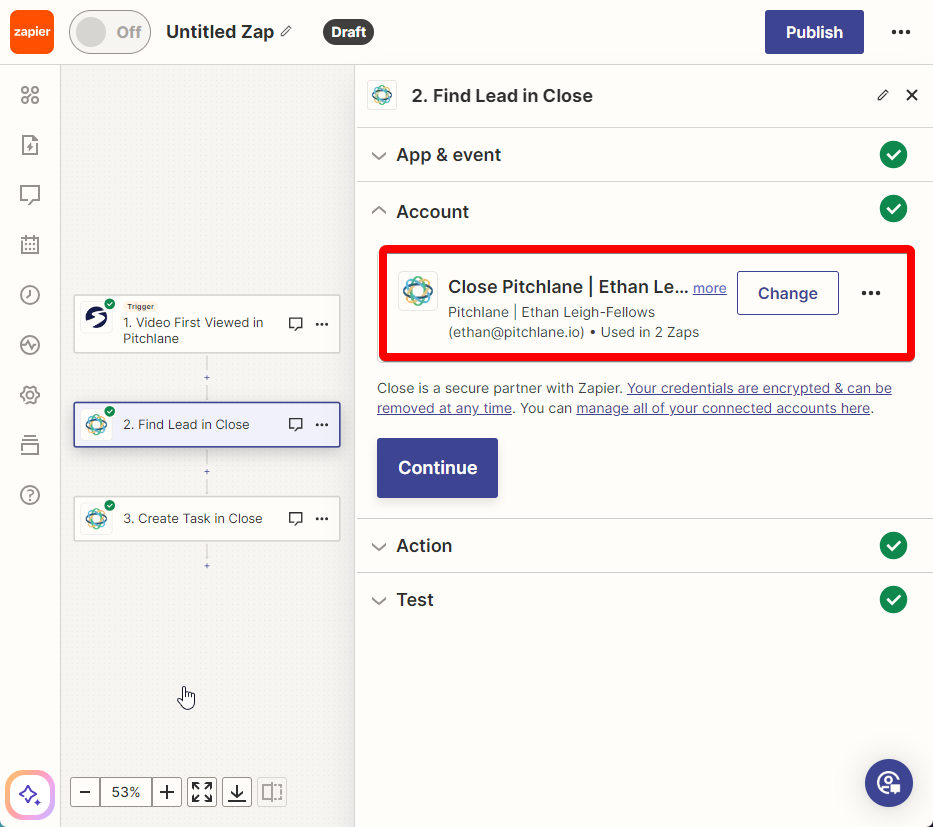Toggle the Zap On/Off switch
The height and width of the screenshot is (827, 933).
pyautogui.click(x=110, y=32)
